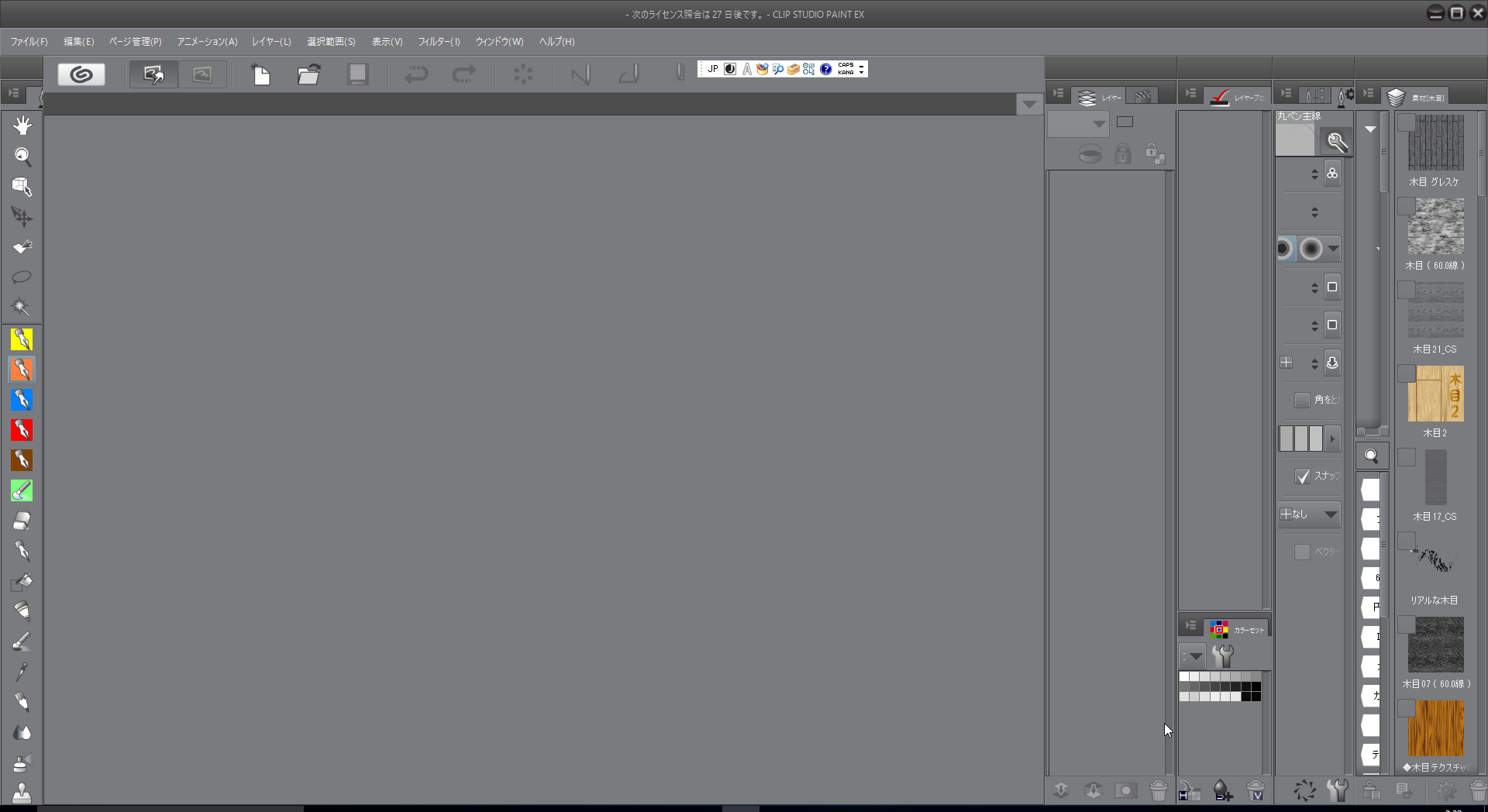
Task: Check the box on 木目 (60.0線) material
Action: tap(1407, 206)
